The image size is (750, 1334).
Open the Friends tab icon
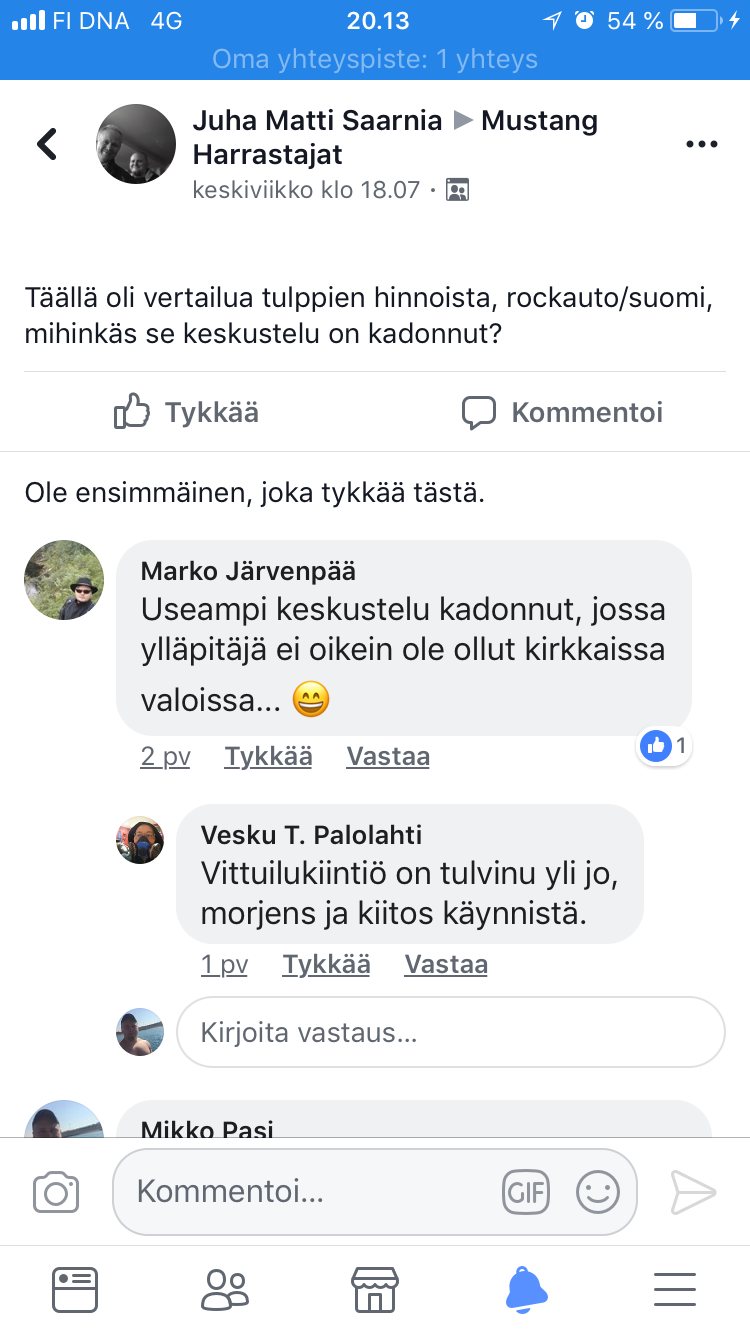point(224,1289)
